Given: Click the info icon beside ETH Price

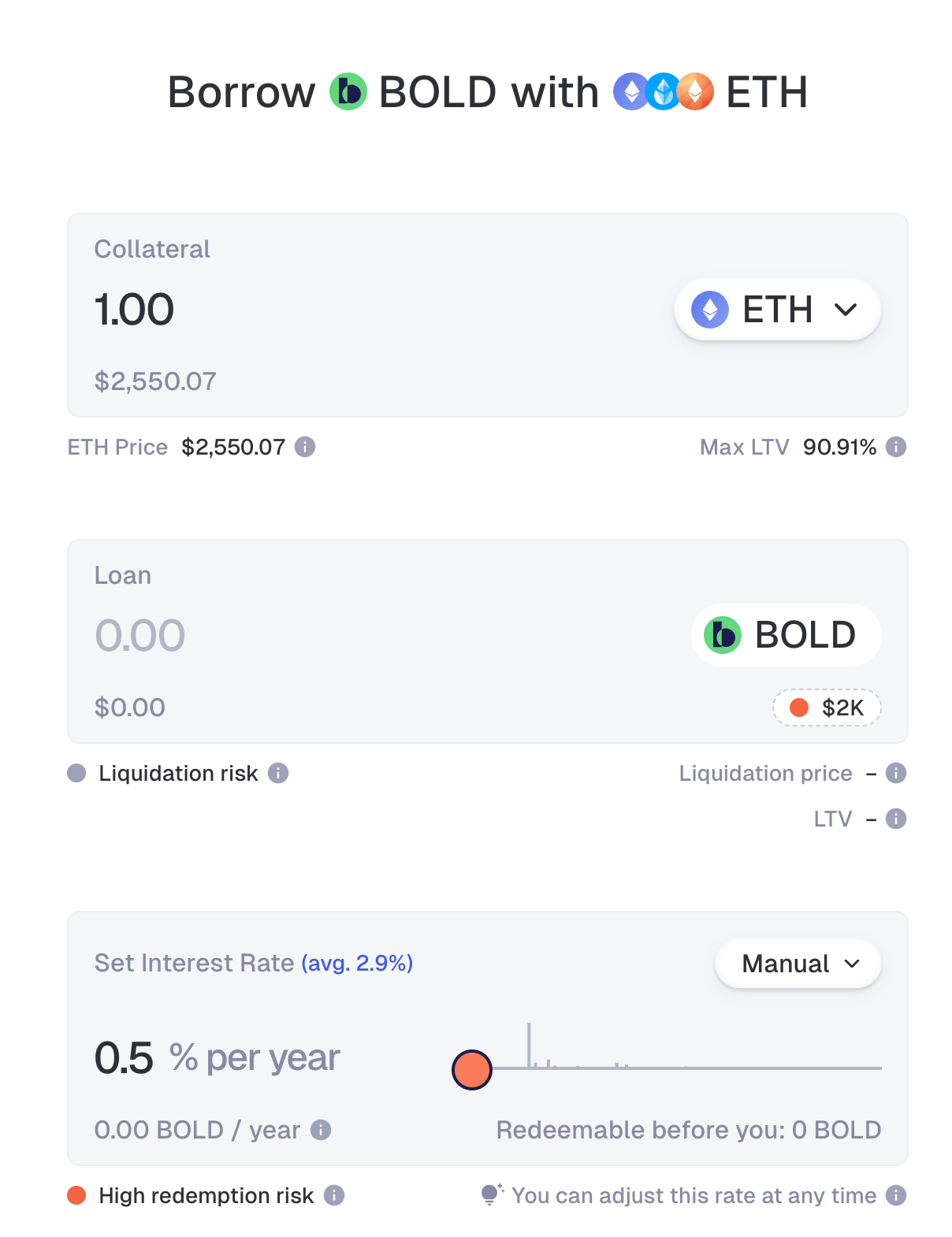Looking at the screenshot, I should 305,448.
